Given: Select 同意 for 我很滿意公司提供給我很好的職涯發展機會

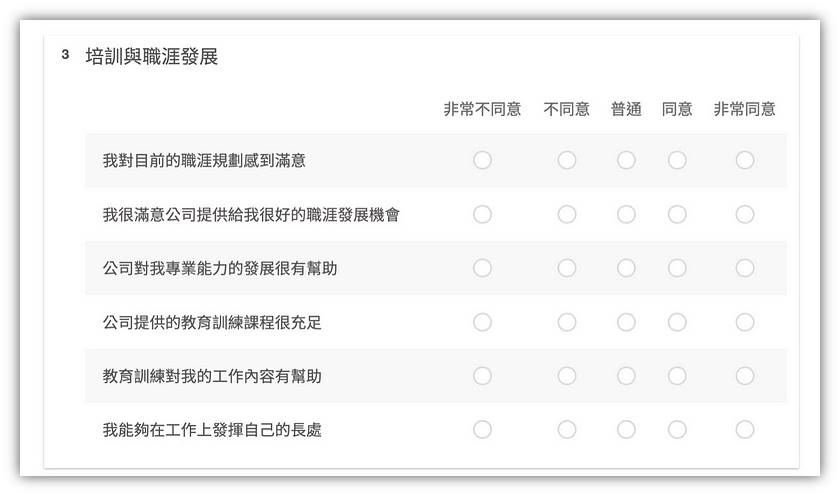Looking at the screenshot, I should pos(677,214).
